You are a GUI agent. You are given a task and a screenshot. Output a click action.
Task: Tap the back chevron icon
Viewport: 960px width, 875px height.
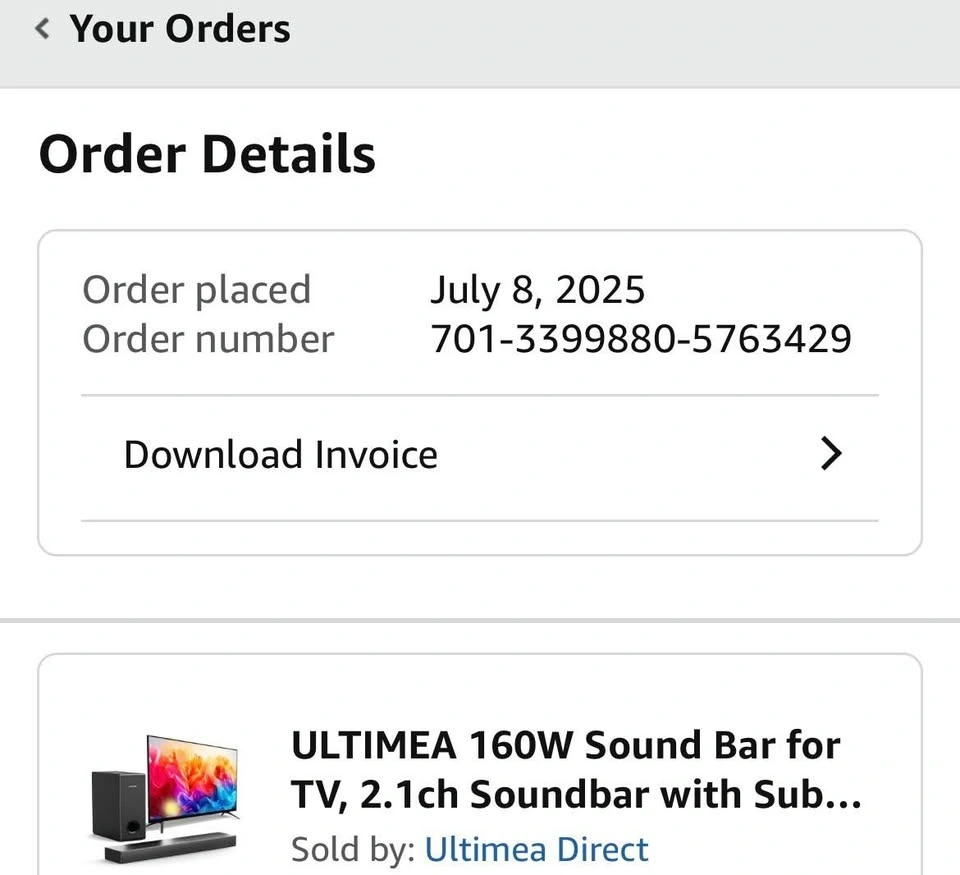(x=41, y=29)
